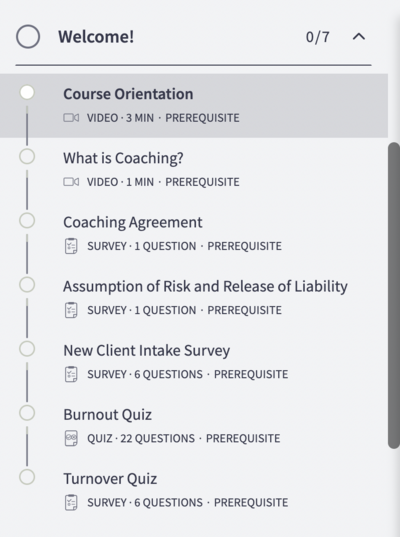Click the vertical scrollbar thumb
The width and height of the screenshot is (400, 537).
(394, 295)
